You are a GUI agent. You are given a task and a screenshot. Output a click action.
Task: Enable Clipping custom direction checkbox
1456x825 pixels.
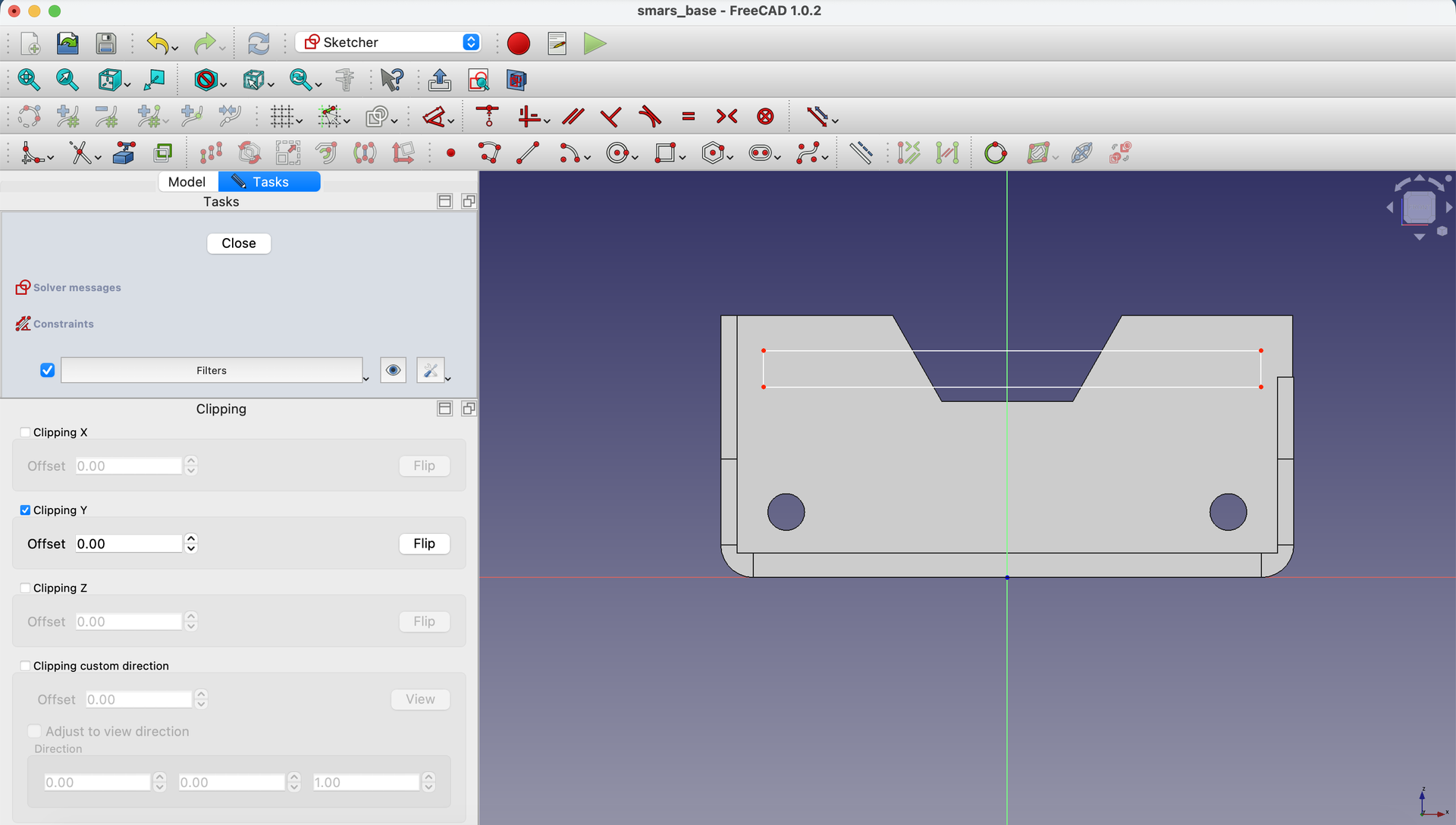[x=25, y=666]
